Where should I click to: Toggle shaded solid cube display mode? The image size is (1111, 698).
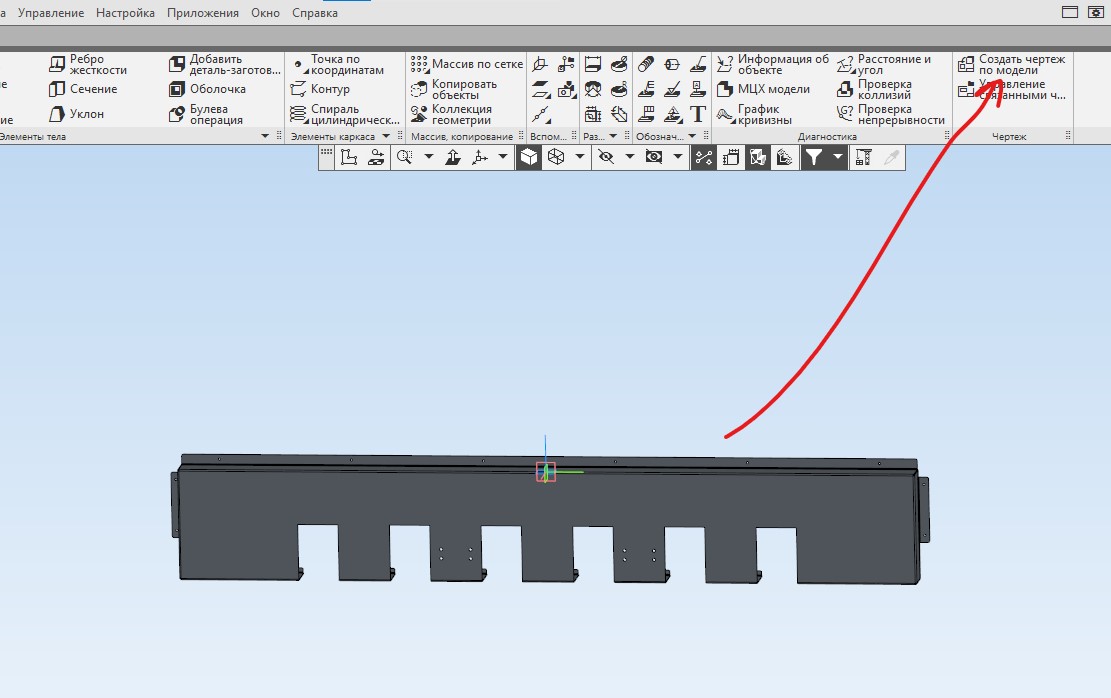[x=528, y=157]
